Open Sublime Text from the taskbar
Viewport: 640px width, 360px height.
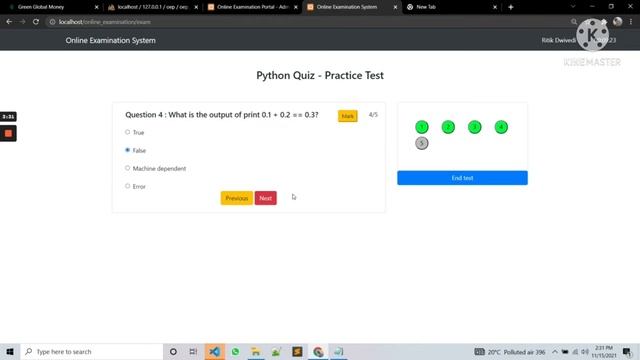297,351
